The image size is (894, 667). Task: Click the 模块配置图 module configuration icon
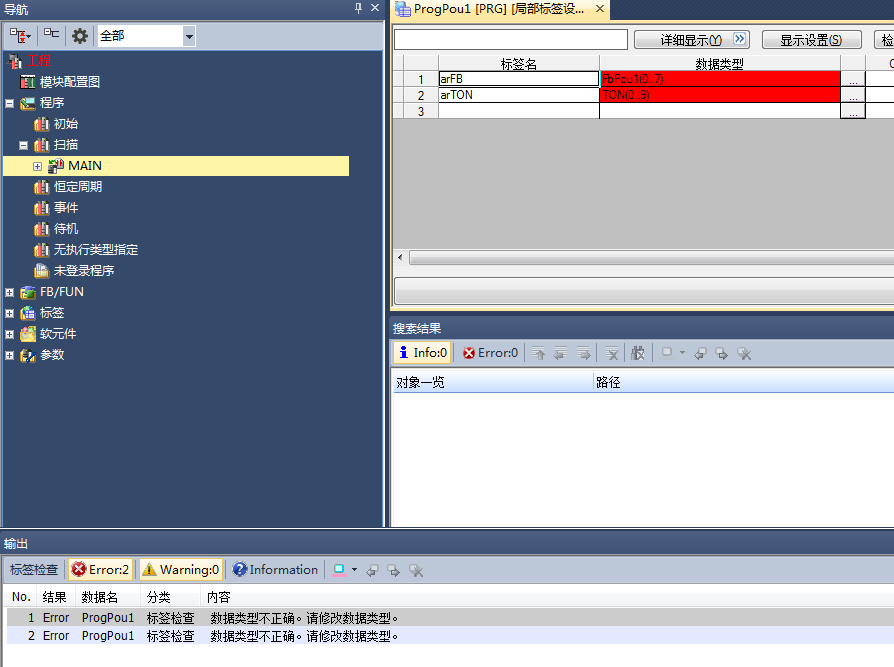(27, 82)
